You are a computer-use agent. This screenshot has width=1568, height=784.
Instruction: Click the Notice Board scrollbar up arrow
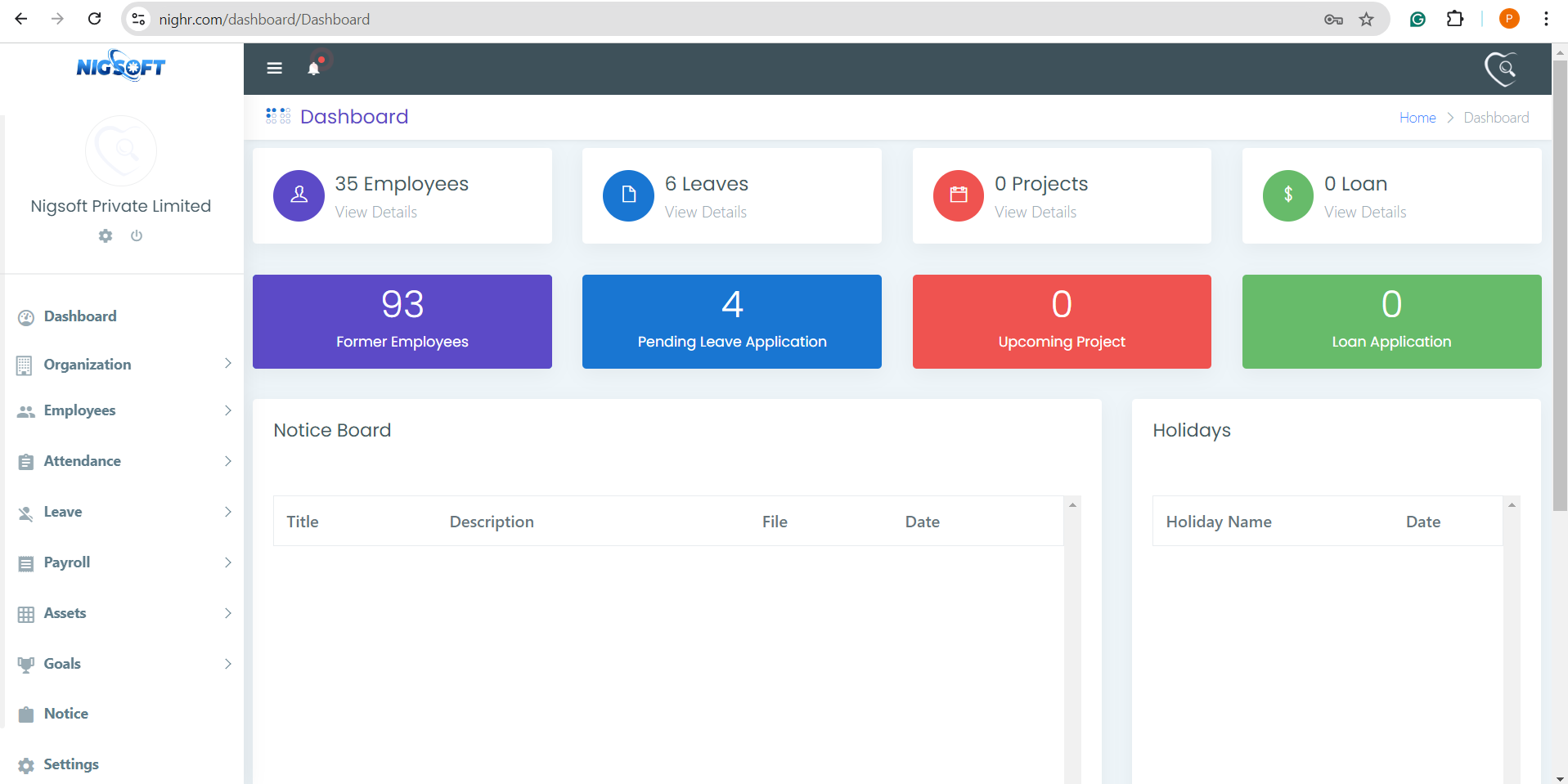point(1072,505)
